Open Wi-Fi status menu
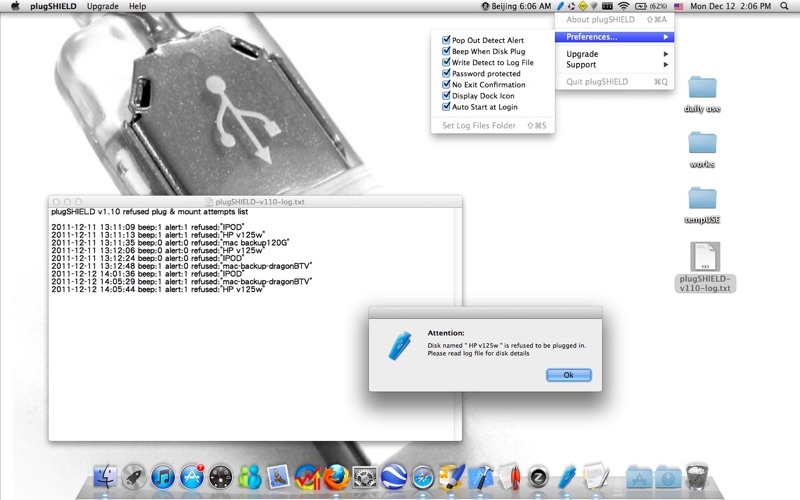Viewport: 800px width, 500px height. (x=623, y=6)
